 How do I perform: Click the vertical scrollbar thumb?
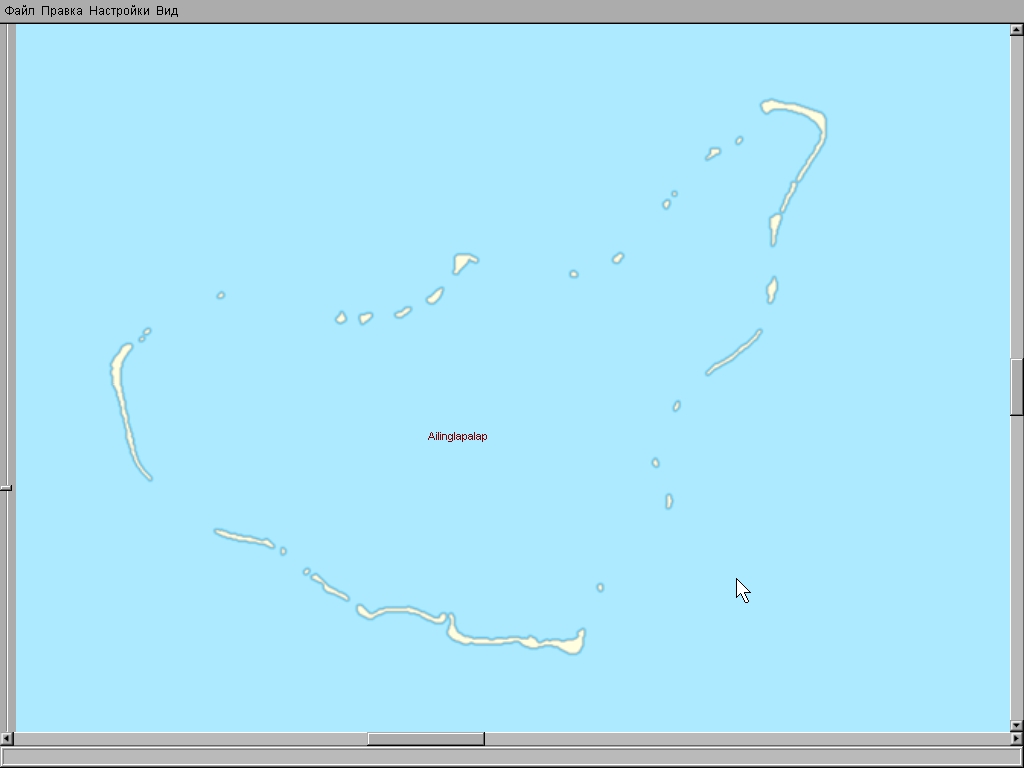click(x=1017, y=387)
